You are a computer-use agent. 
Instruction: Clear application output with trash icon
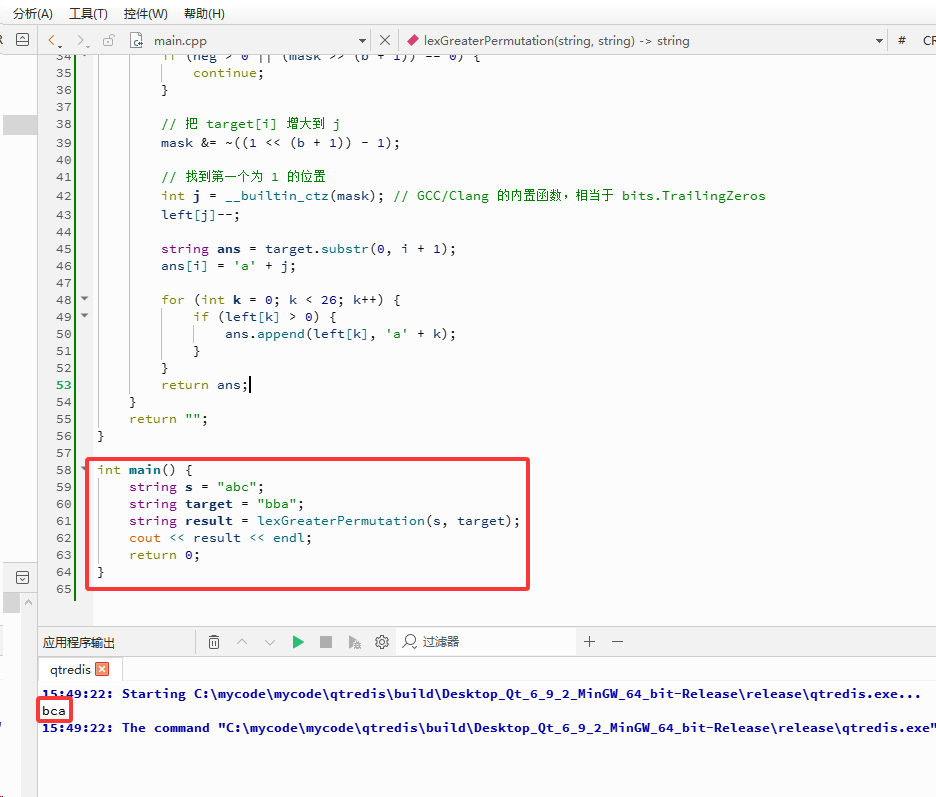[214, 642]
